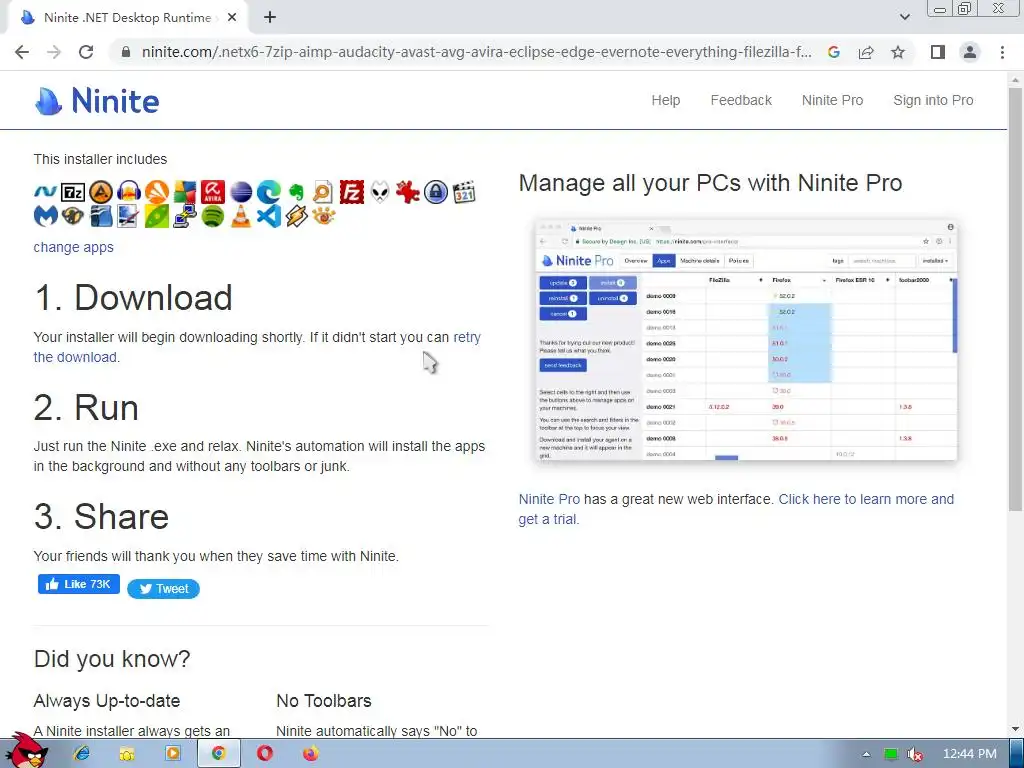The image size is (1024, 768).
Task: Click the Ninite logo
Action: point(97,101)
